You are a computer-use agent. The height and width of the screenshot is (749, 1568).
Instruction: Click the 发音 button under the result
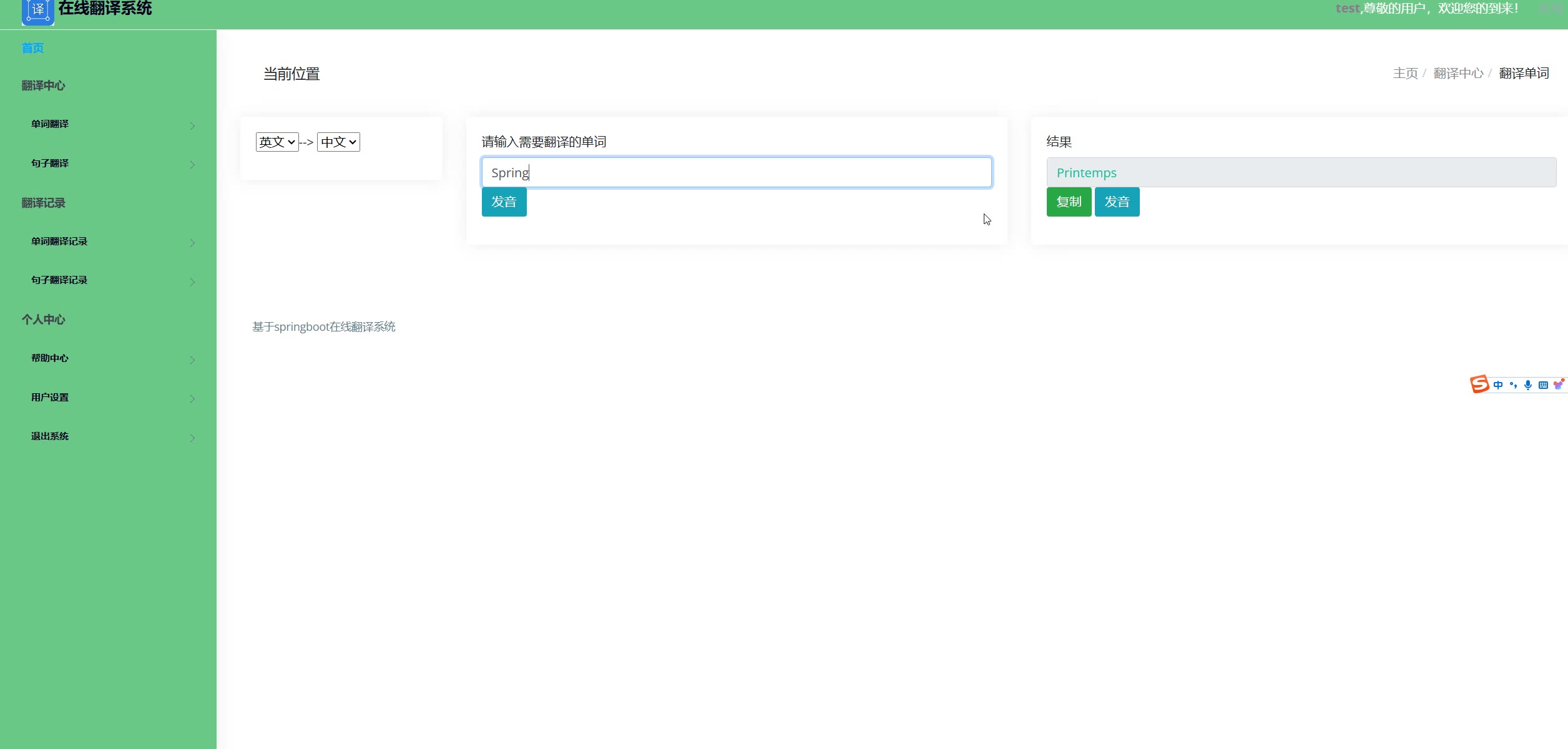[x=1117, y=202]
